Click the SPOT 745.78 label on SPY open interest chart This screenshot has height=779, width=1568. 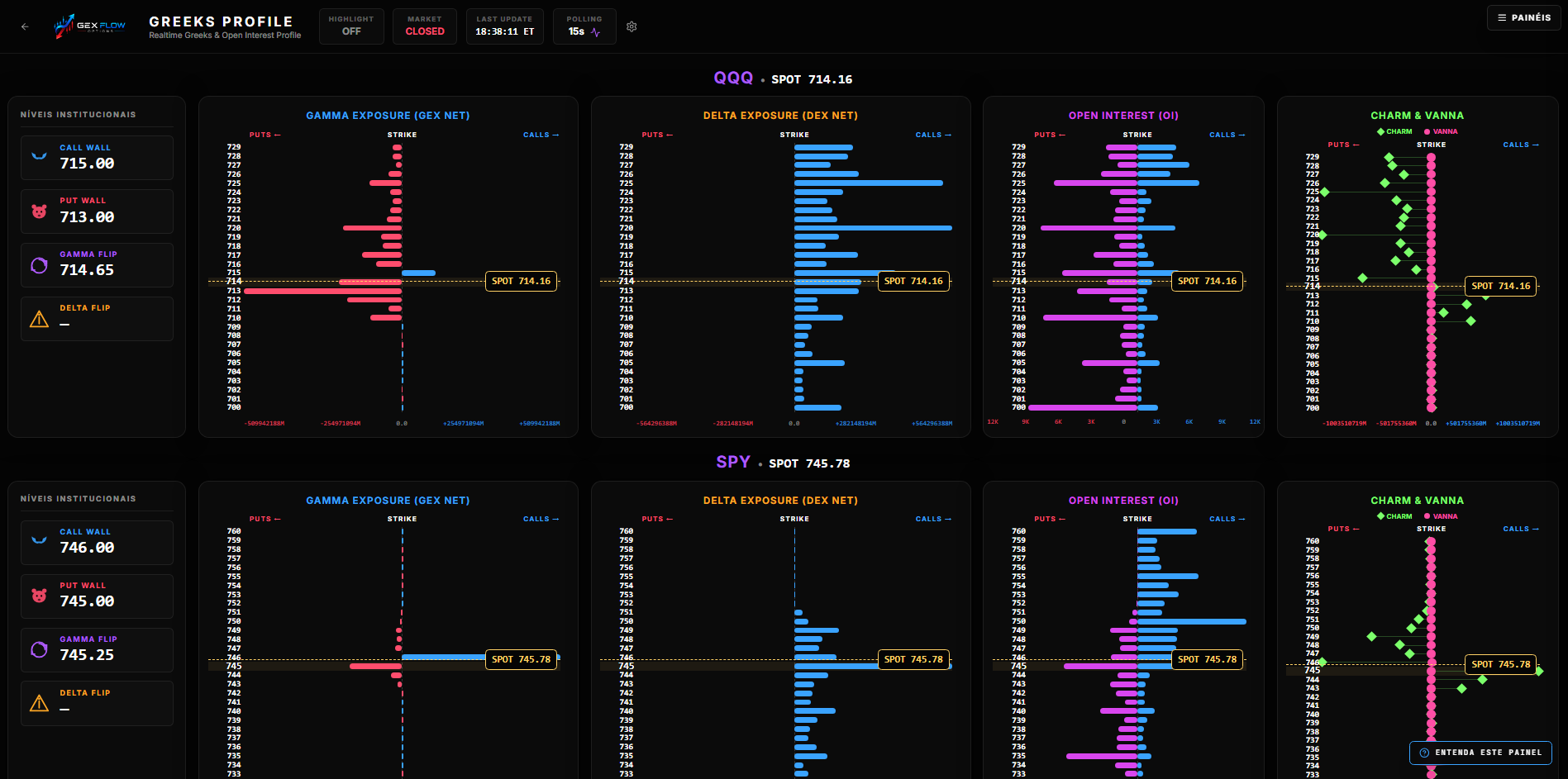click(x=1207, y=659)
